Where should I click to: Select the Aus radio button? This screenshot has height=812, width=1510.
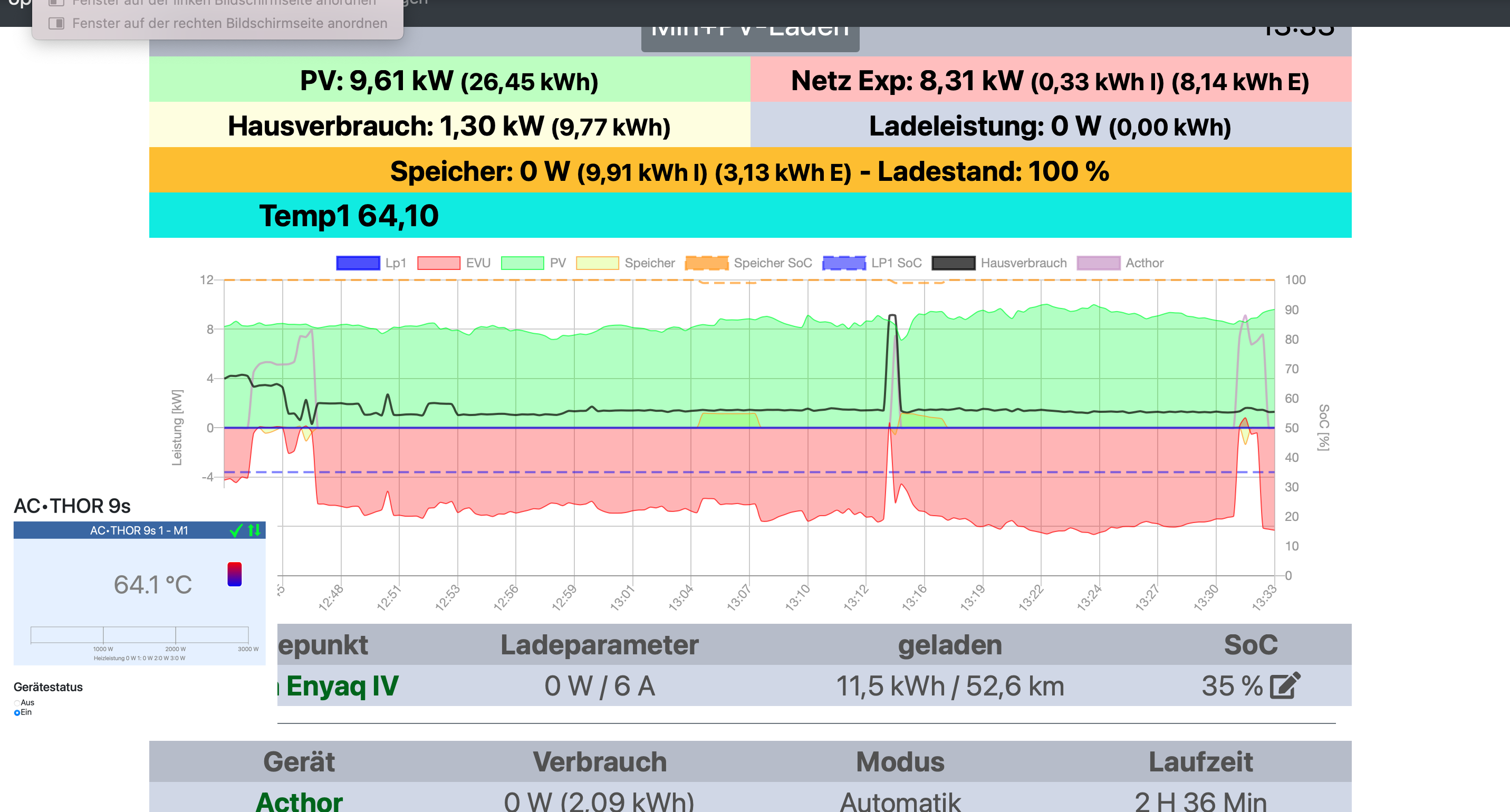point(17,702)
